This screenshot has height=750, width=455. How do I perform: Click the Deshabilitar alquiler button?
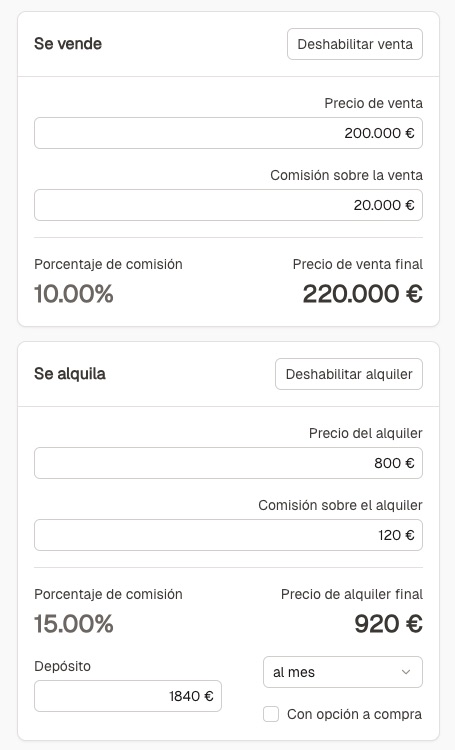coord(349,374)
